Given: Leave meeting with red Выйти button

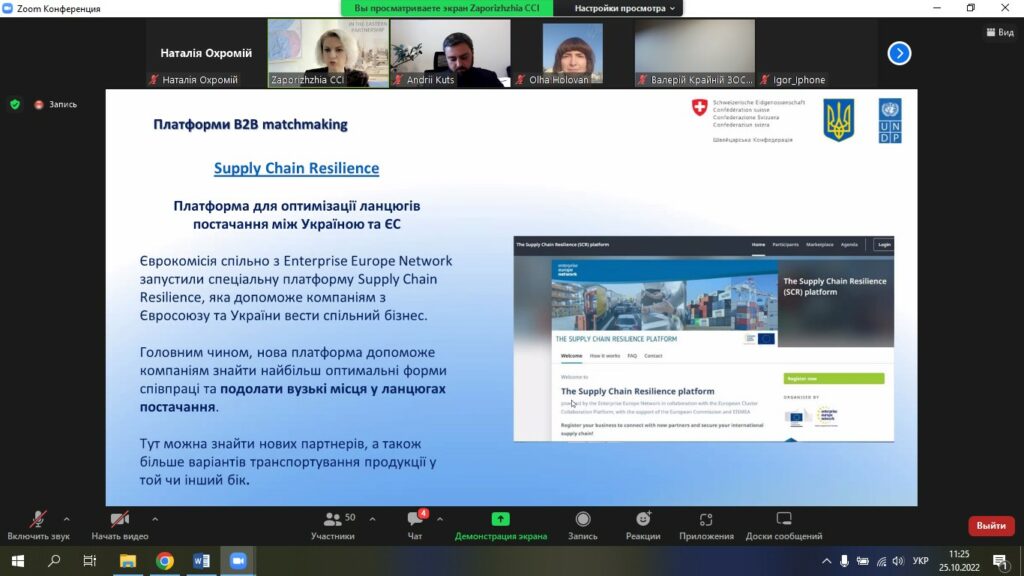Looking at the screenshot, I should [x=991, y=526].
